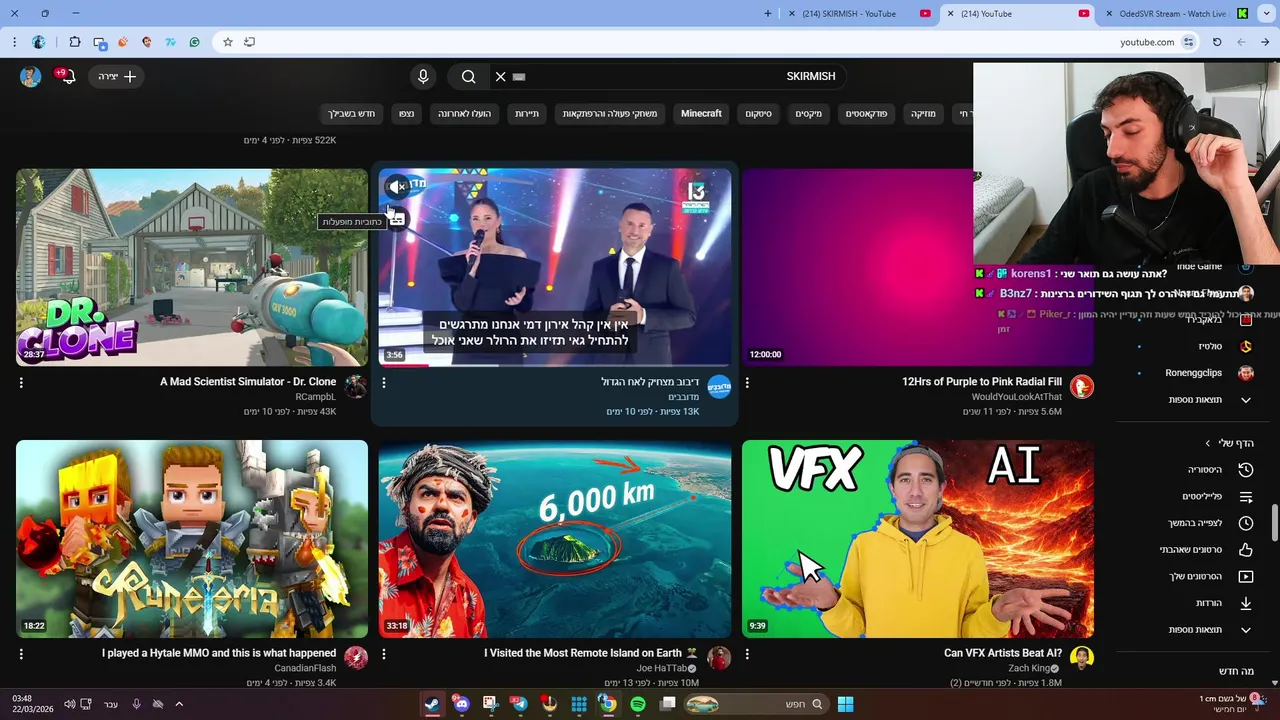1280x720 pixels.
Task: Open options menu for 12Hrs Purple video
Action: 747,383
